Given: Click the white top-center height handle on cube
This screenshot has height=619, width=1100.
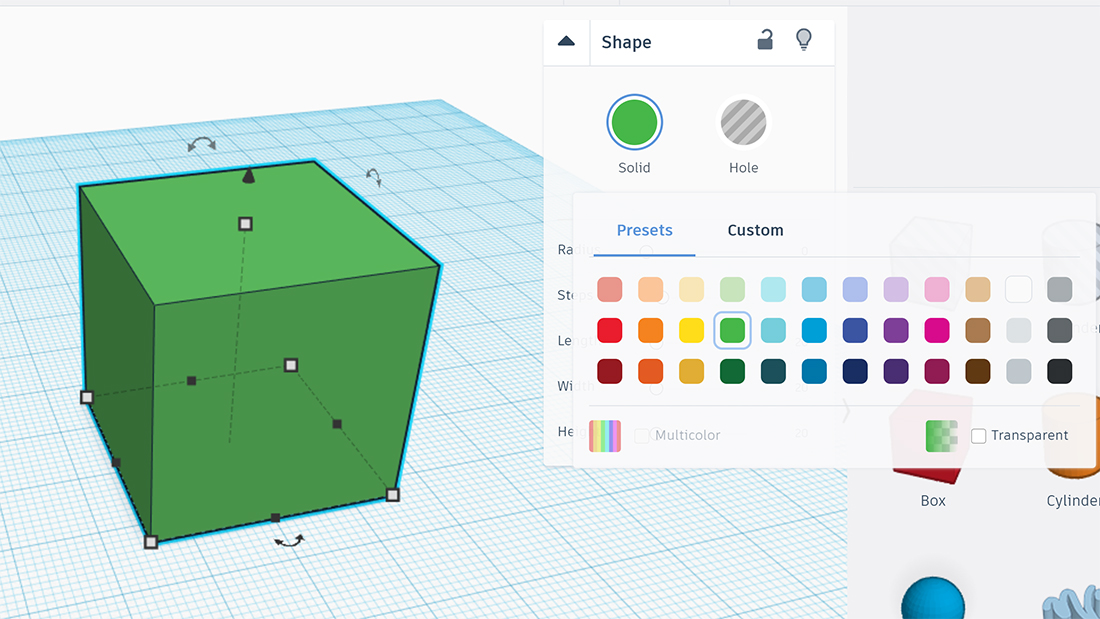Looking at the screenshot, I should (245, 224).
